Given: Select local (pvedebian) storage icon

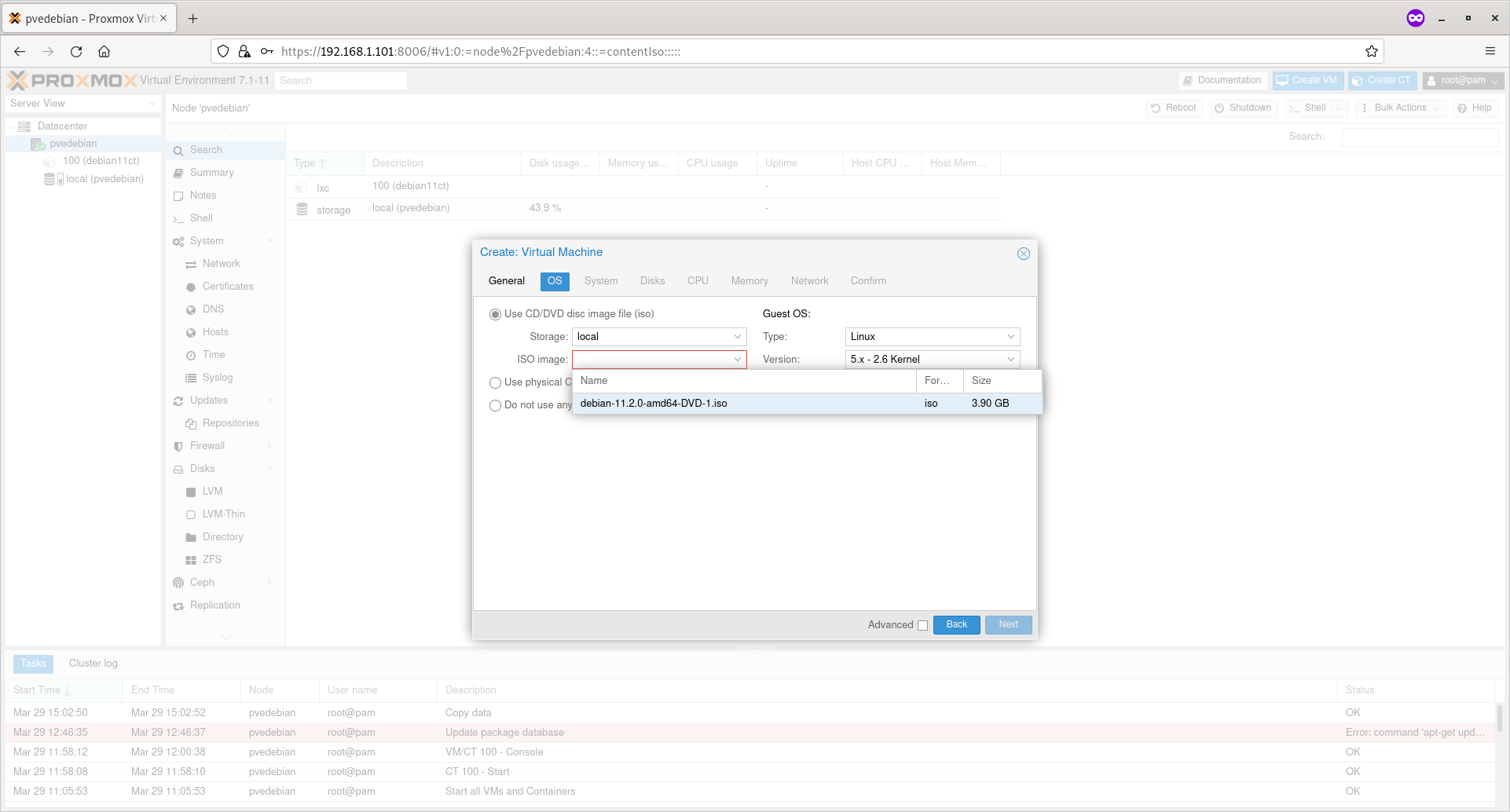Looking at the screenshot, I should [x=53, y=180].
